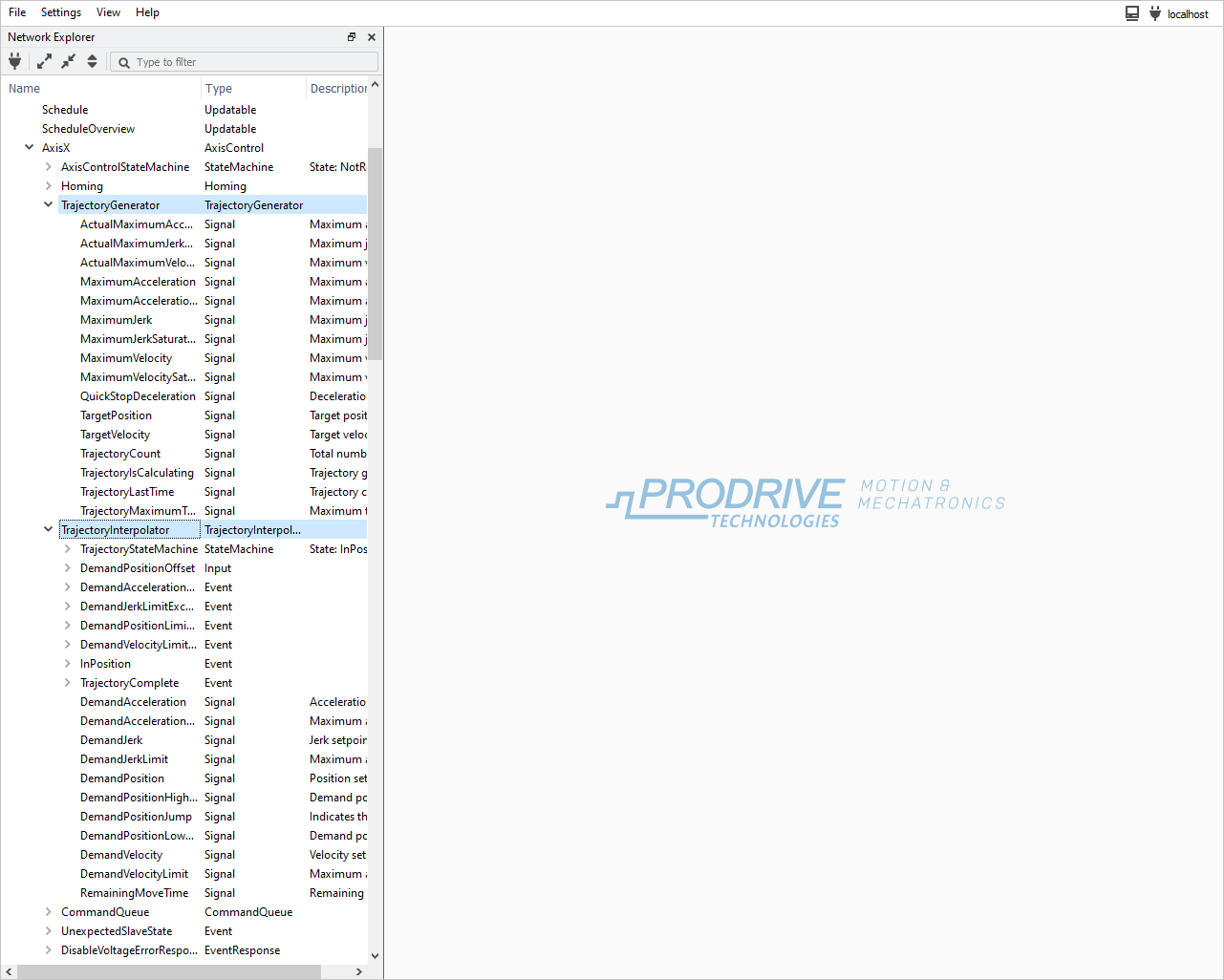Screen dimensions: 1224x980
Task: Expand the CommandQueue node
Action: click(x=49, y=912)
